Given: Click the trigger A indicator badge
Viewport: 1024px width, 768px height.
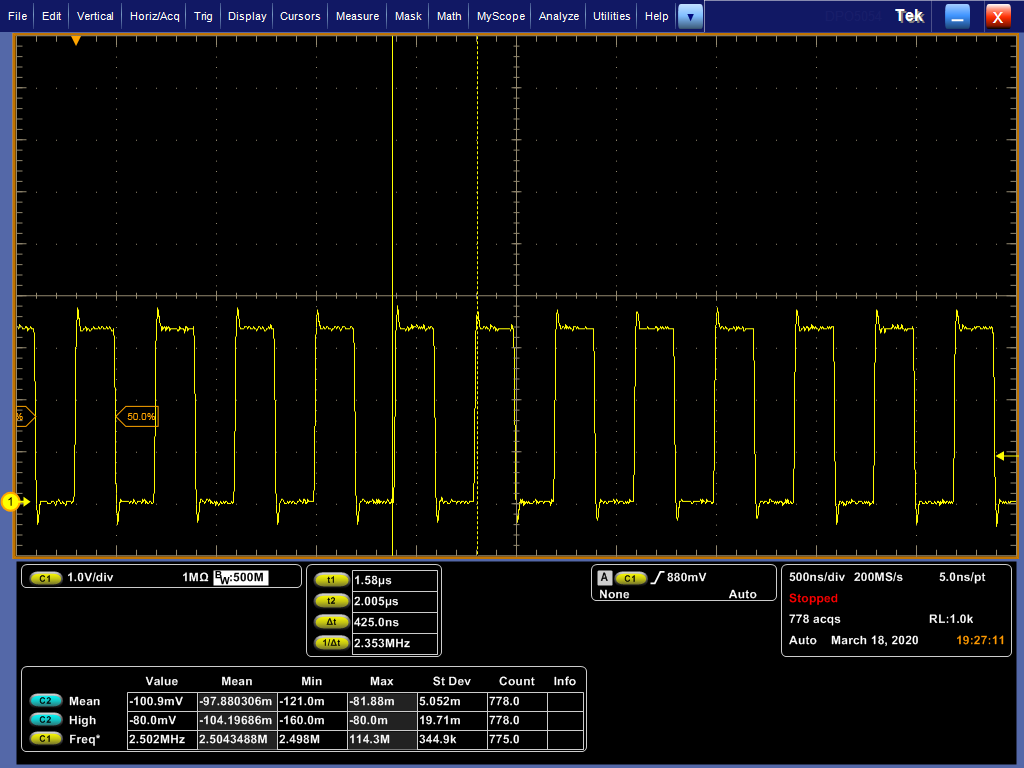Looking at the screenshot, I should point(604,578).
